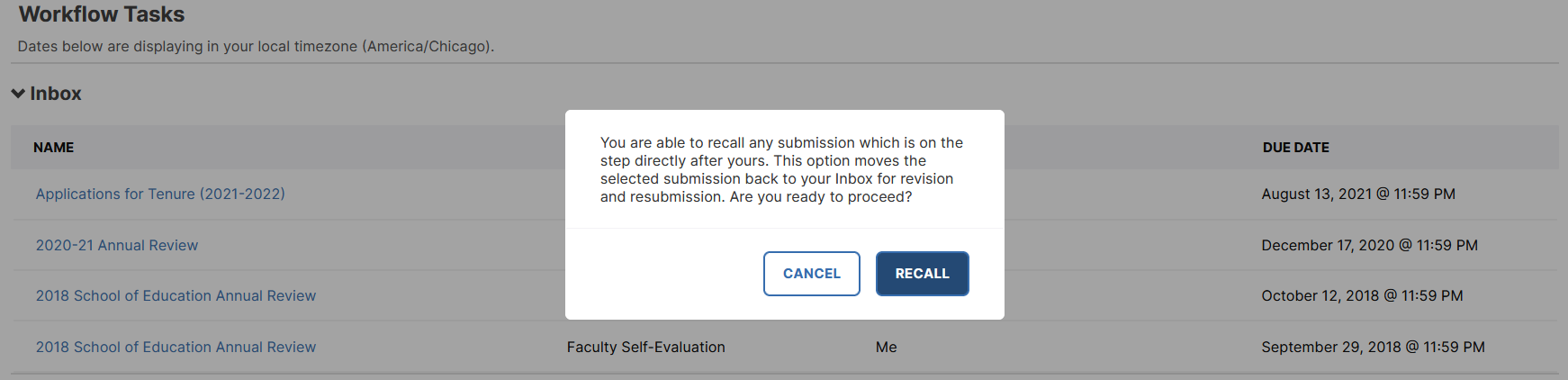Sort by the DUE DATE column header
1568x380 pixels.
click(x=1295, y=148)
